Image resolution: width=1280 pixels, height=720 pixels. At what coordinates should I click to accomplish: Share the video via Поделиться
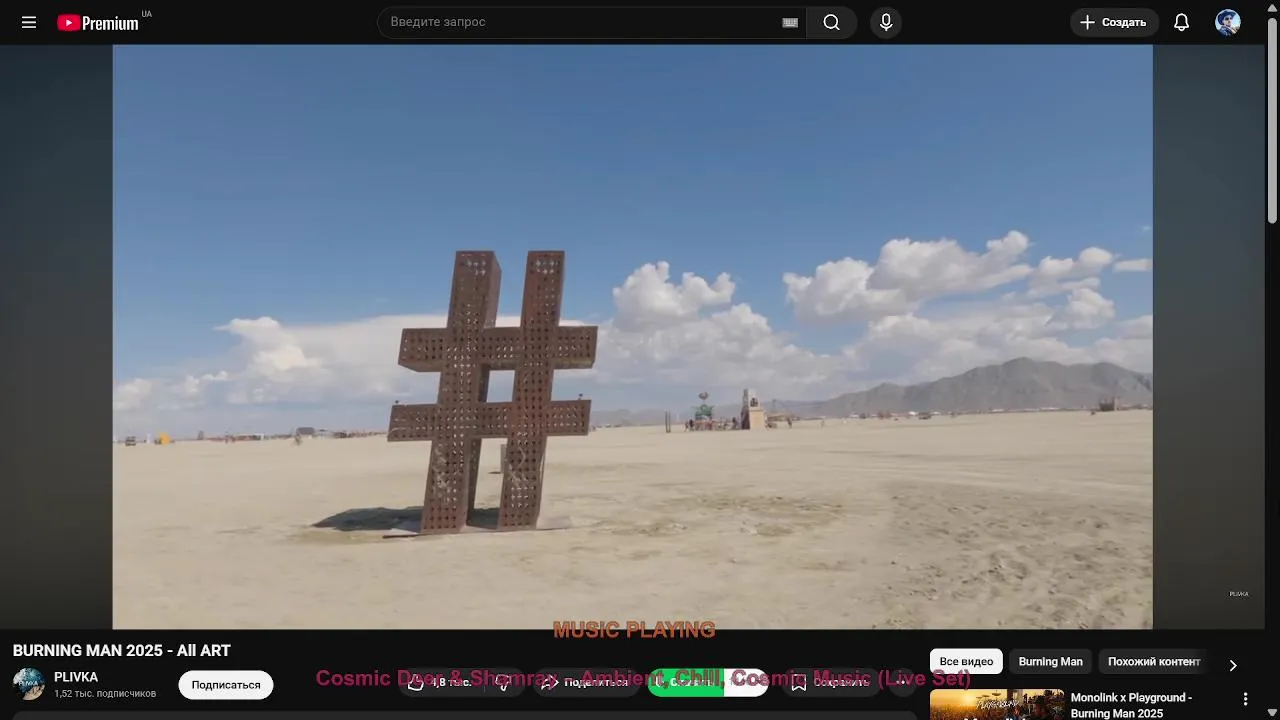587,683
